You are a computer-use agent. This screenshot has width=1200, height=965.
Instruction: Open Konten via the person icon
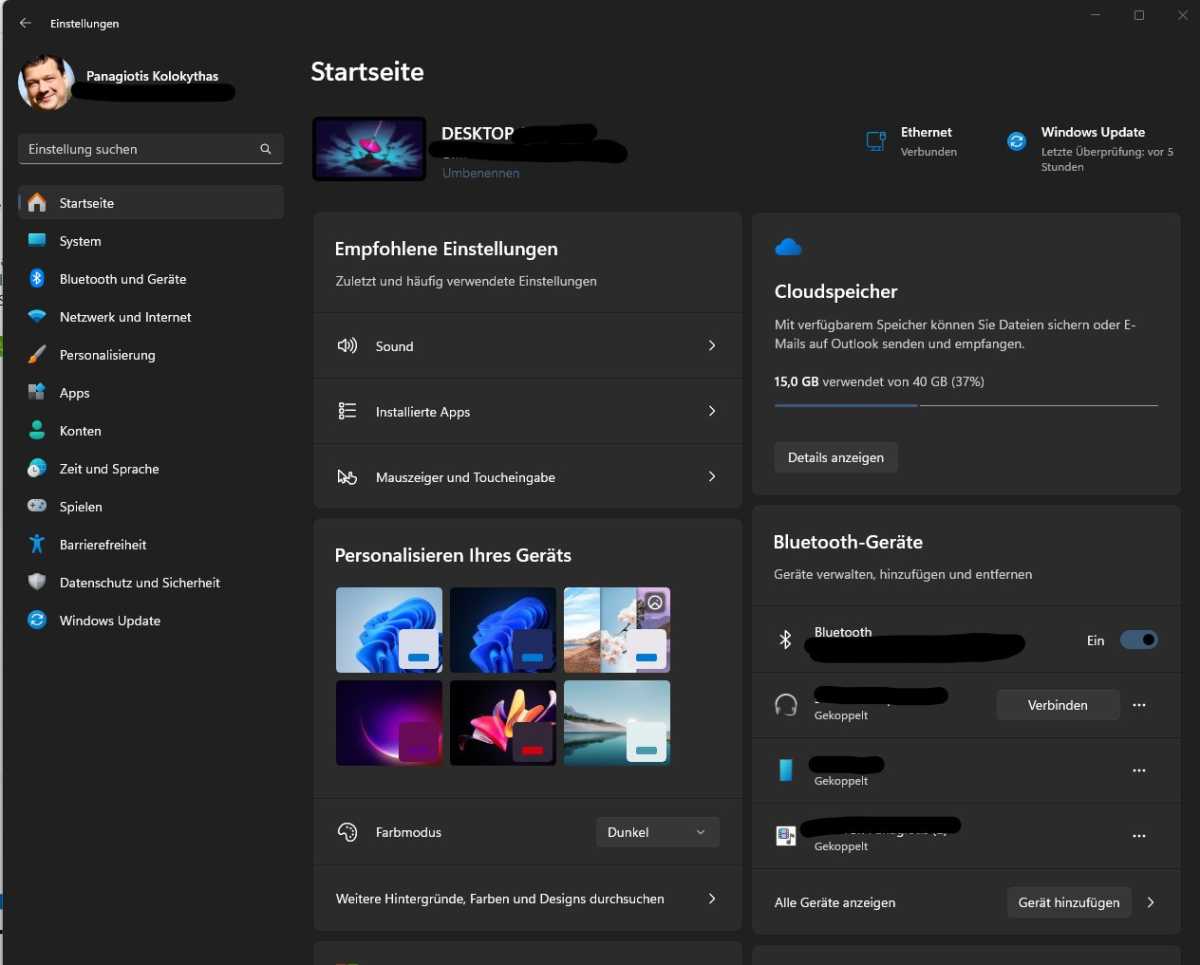37,430
